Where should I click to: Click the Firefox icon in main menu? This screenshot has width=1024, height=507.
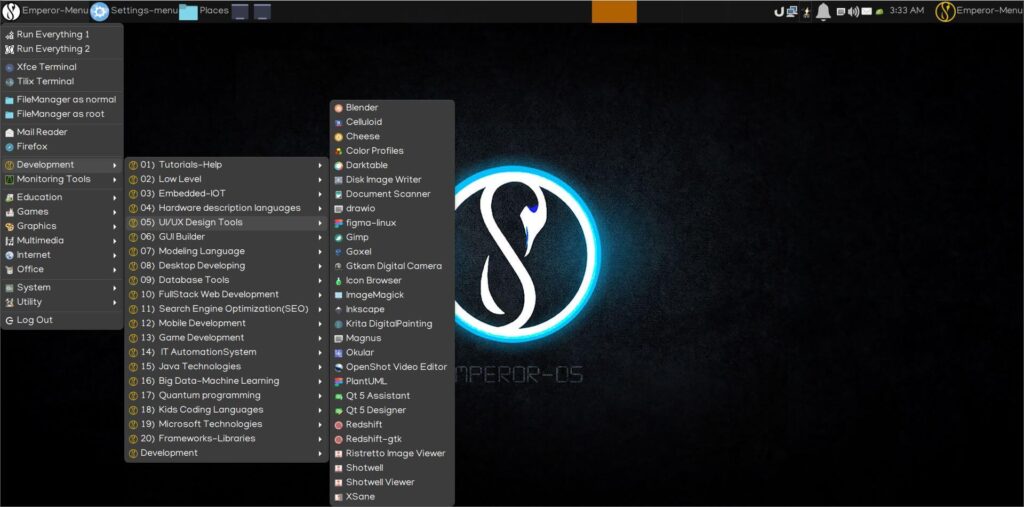pyautogui.click(x=9, y=147)
